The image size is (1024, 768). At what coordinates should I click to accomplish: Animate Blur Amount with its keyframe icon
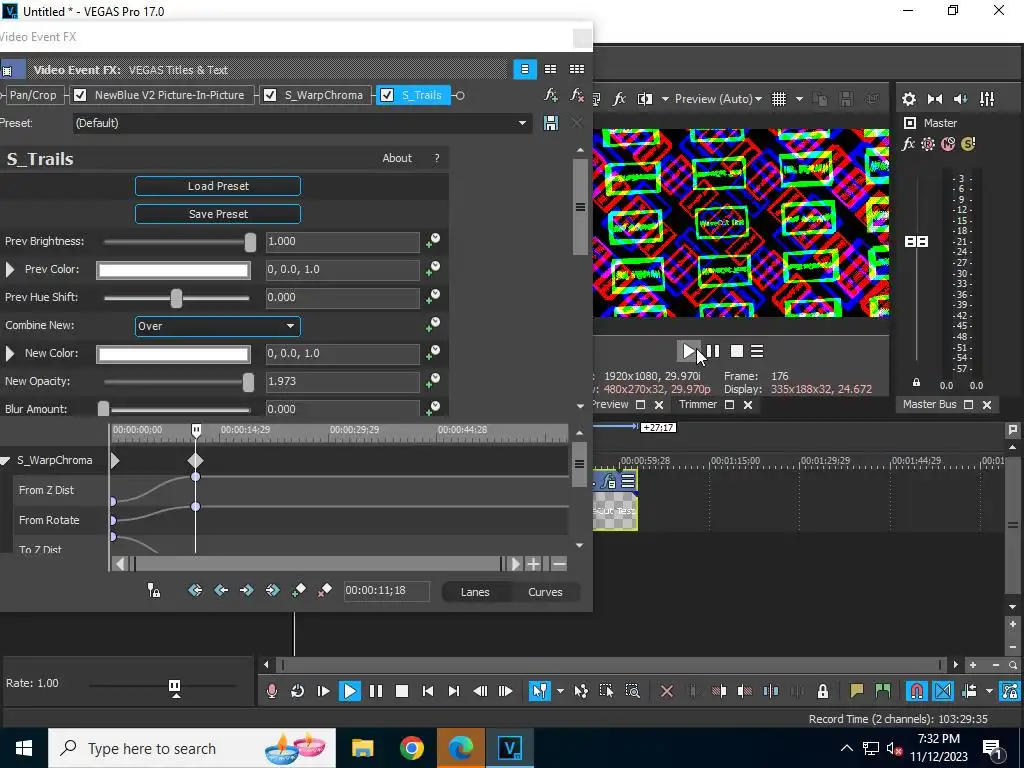(432, 409)
